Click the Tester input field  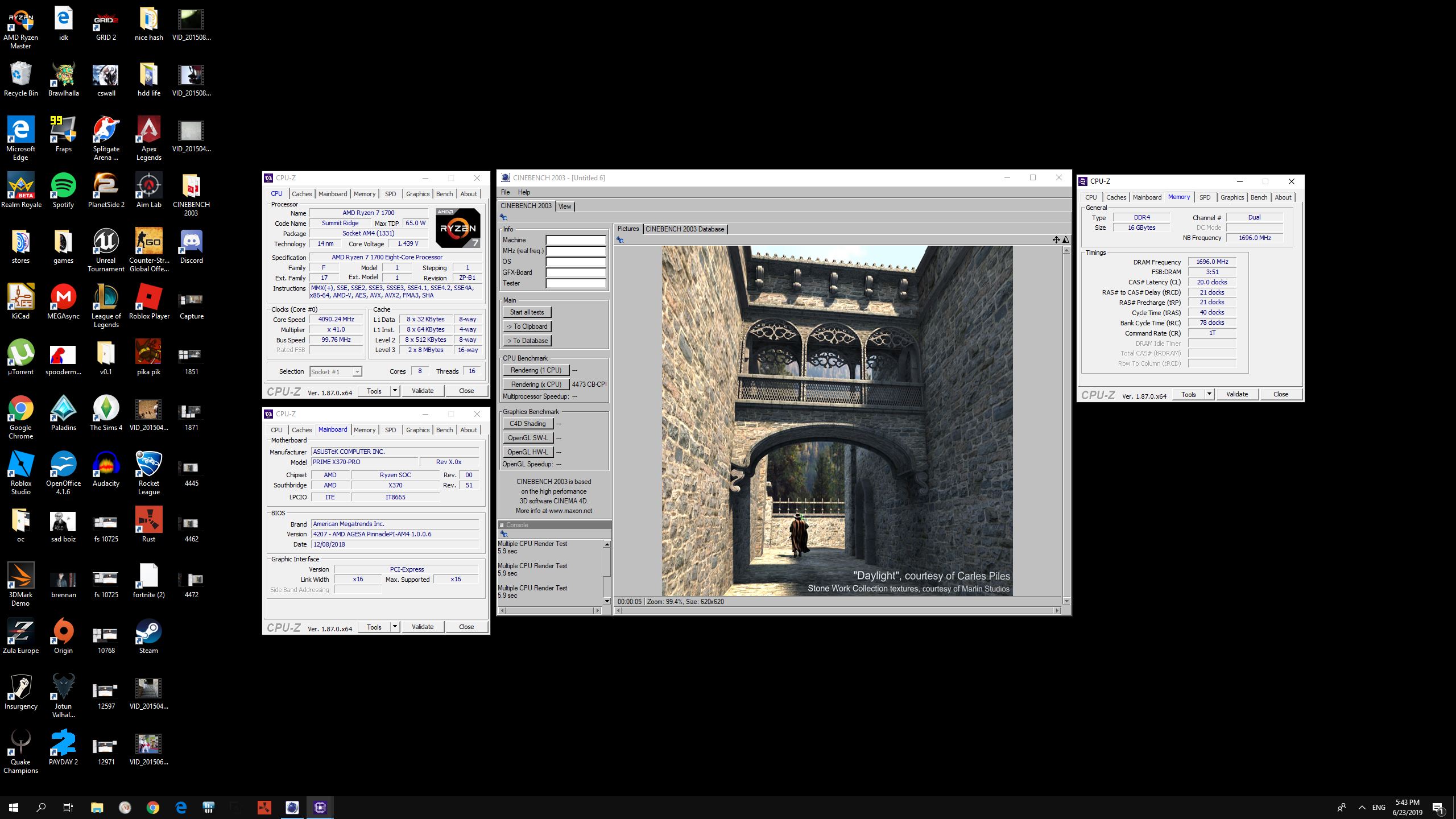pyautogui.click(x=576, y=283)
